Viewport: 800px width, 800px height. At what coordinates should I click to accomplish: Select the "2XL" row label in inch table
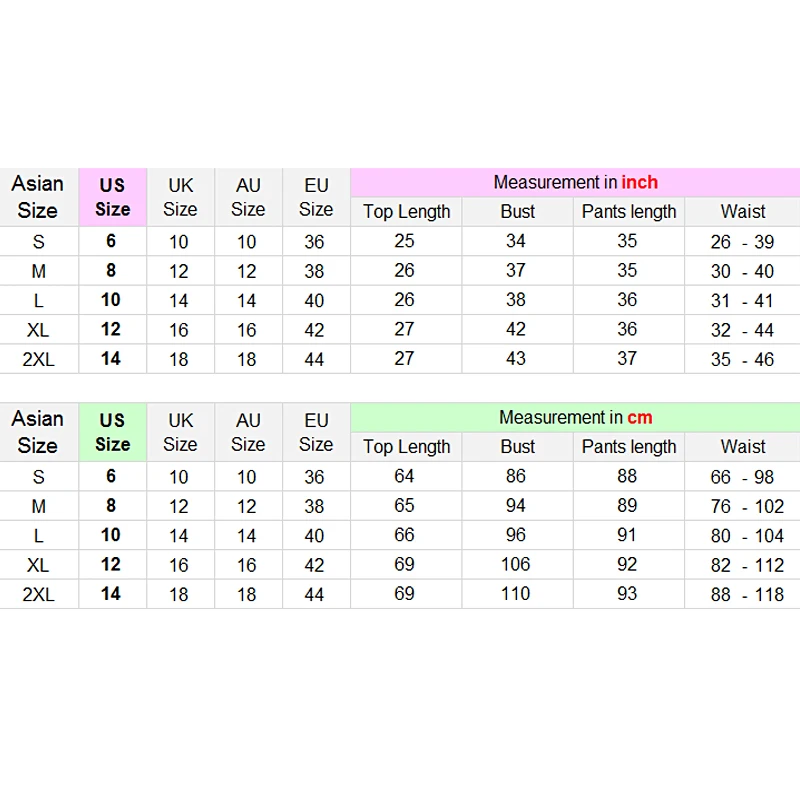click(x=38, y=360)
